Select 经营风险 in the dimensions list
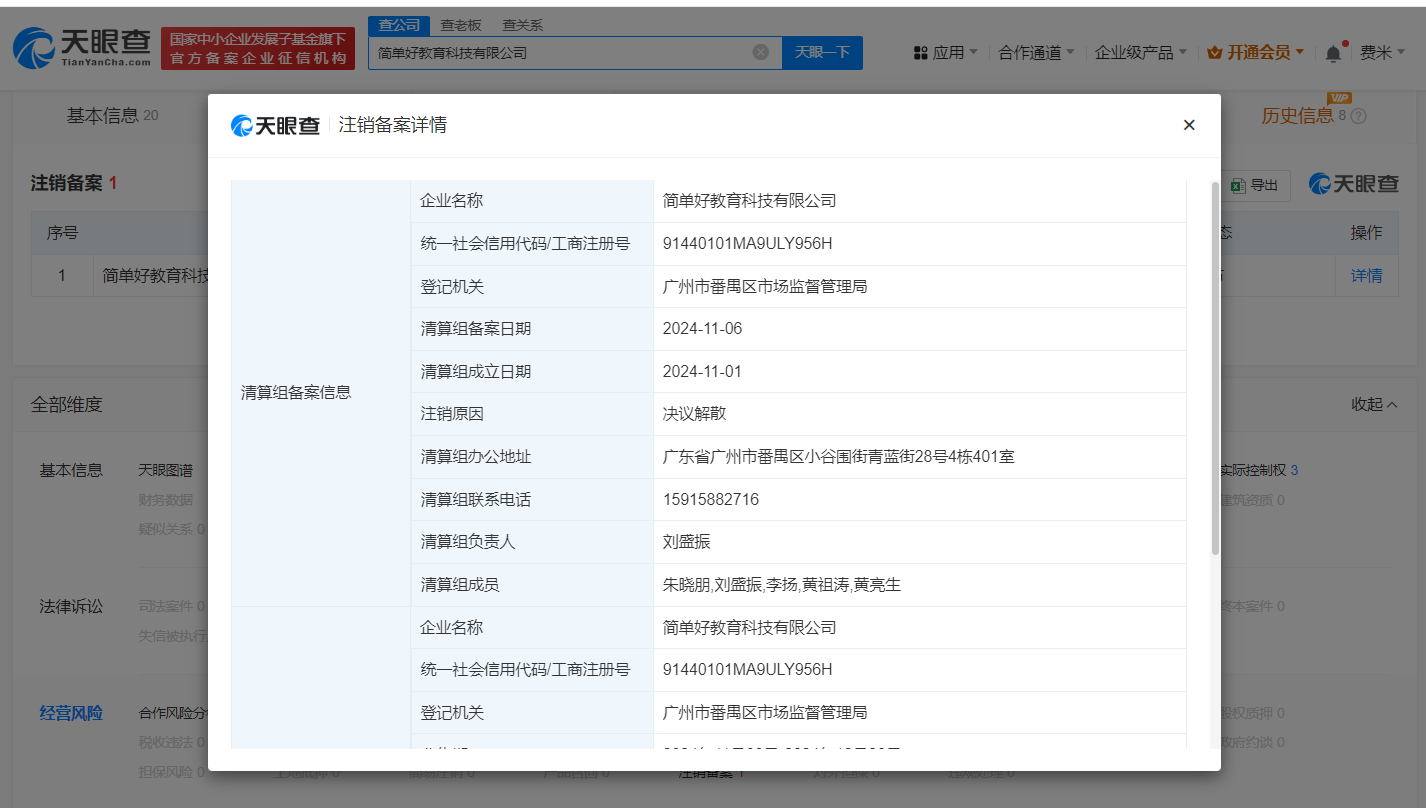 (71, 713)
